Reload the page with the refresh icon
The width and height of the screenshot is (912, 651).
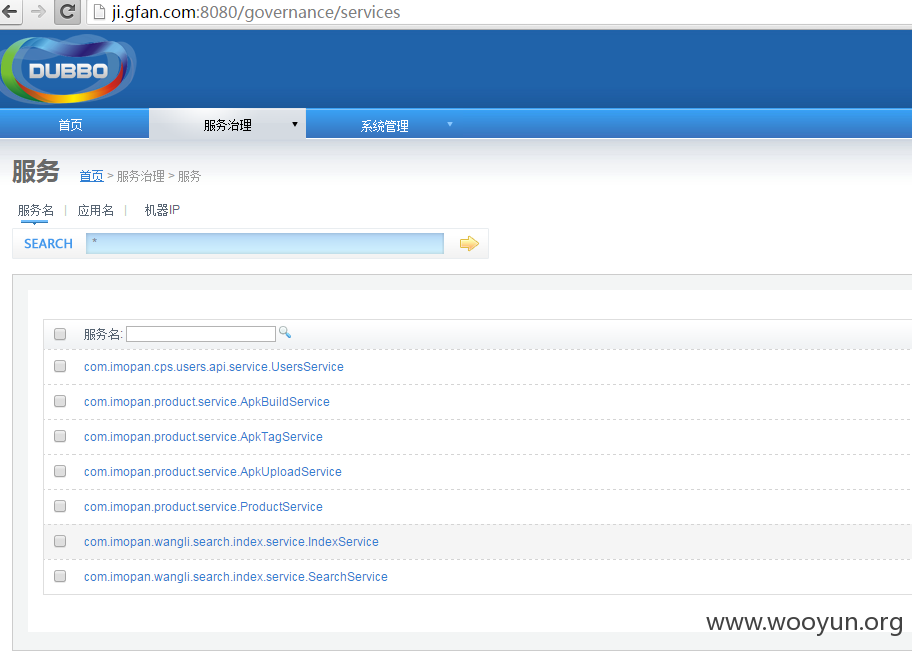pos(67,12)
